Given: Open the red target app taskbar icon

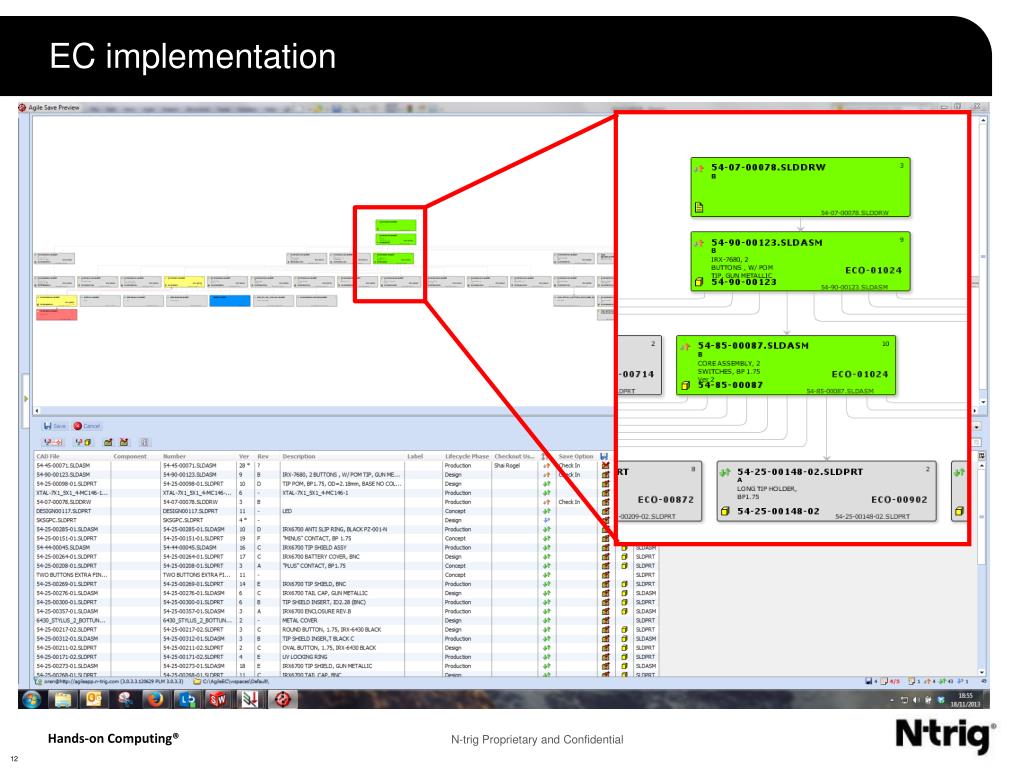Looking at the screenshot, I should click(282, 699).
